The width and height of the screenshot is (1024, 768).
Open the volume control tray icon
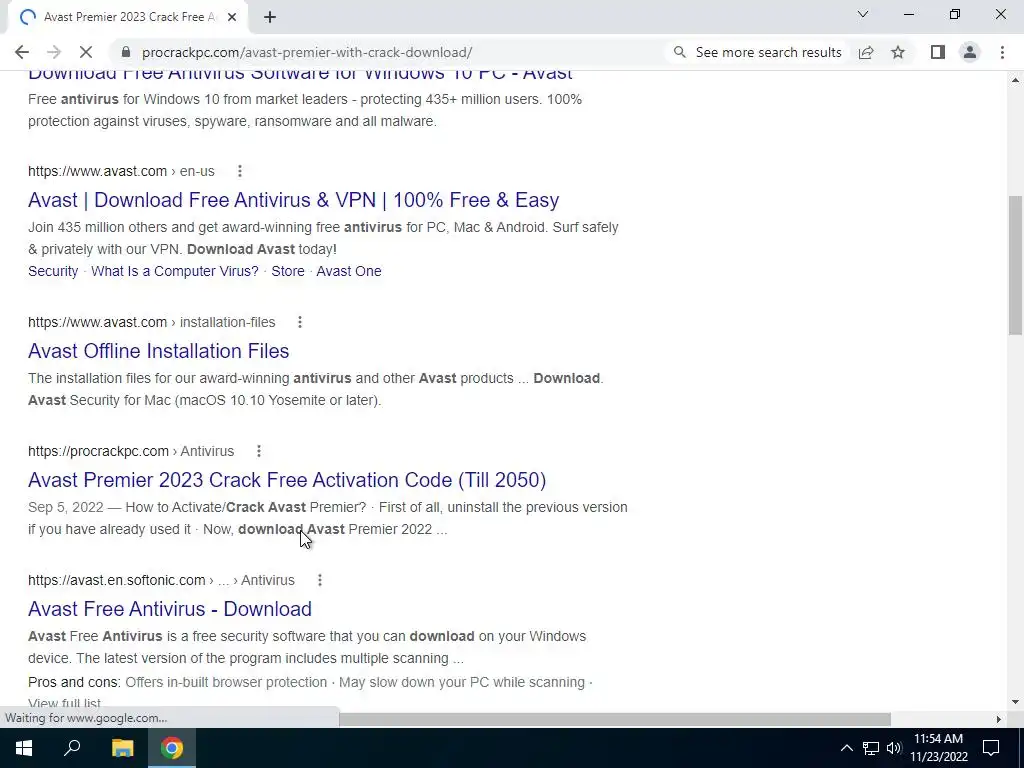[894, 748]
